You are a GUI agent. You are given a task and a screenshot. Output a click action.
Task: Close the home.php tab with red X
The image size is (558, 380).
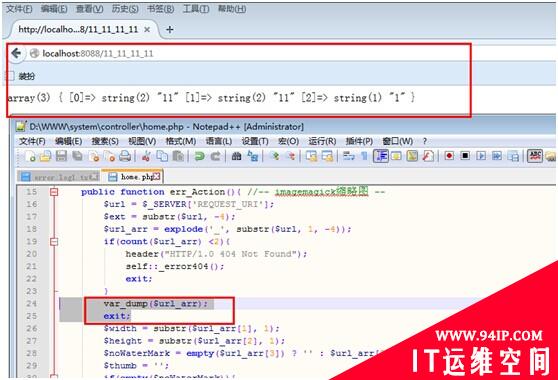tap(157, 176)
